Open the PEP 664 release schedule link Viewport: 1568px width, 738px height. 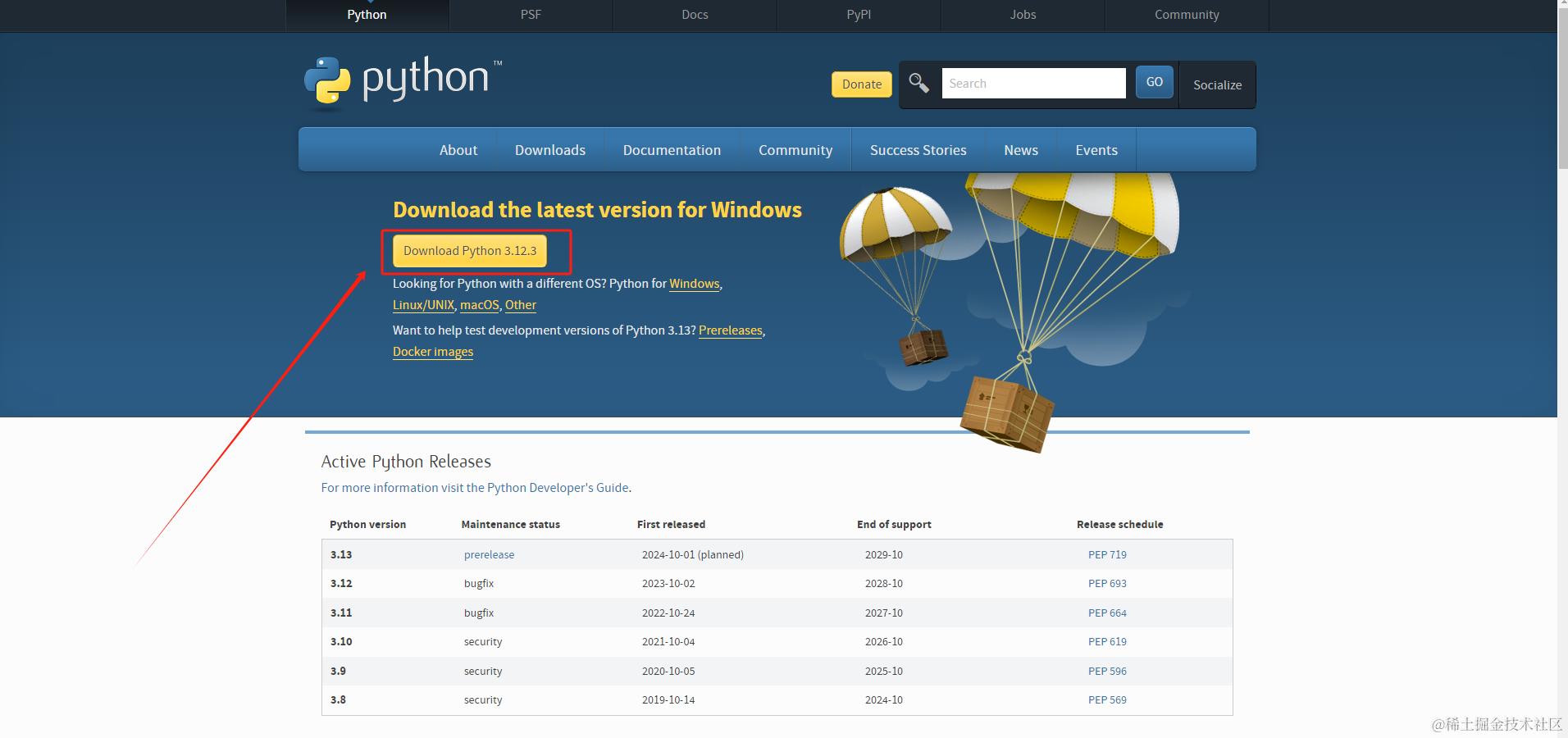[1107, 613]
